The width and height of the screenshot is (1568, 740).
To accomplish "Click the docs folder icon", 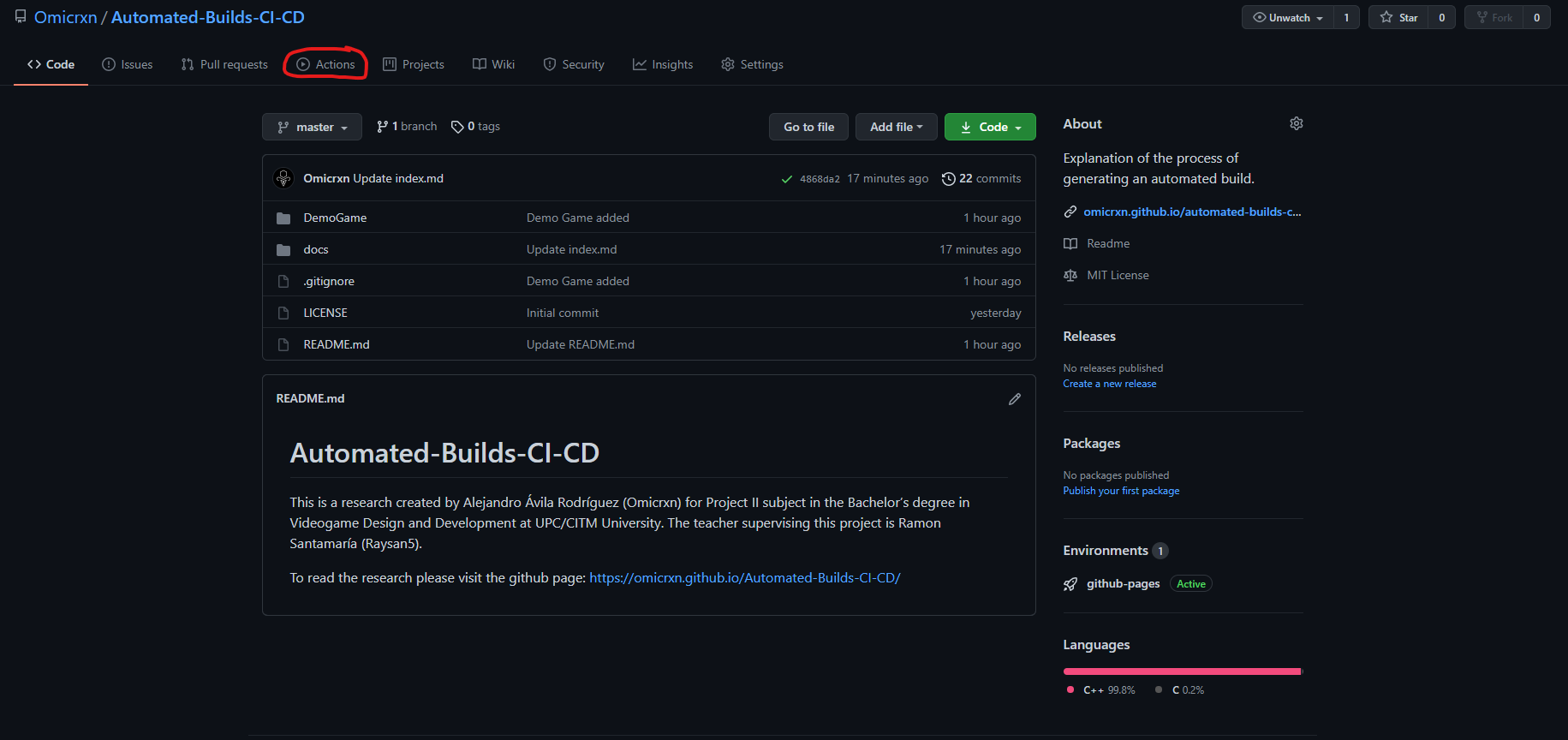I will pos(283,250).
